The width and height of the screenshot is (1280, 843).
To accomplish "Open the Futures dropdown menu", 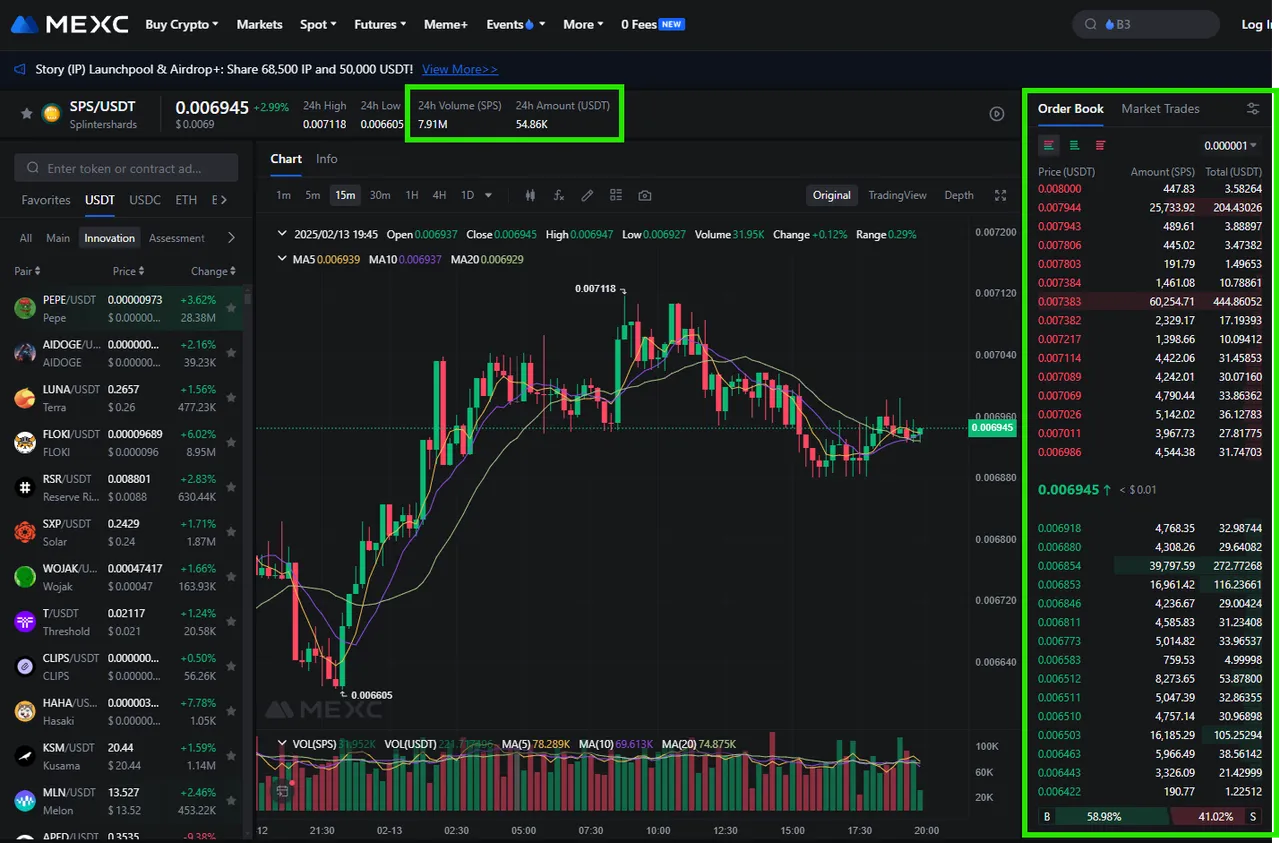I will point(380,24).
